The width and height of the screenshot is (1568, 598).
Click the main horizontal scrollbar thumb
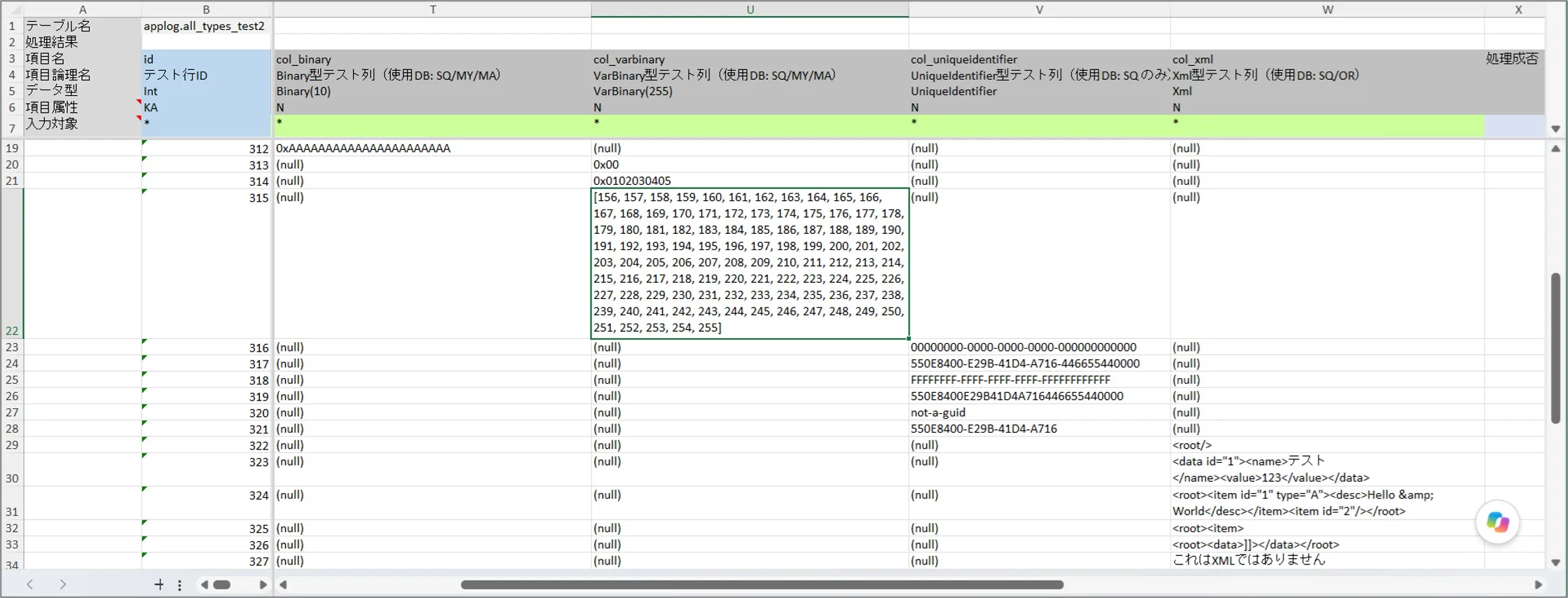tap(762, 585)
